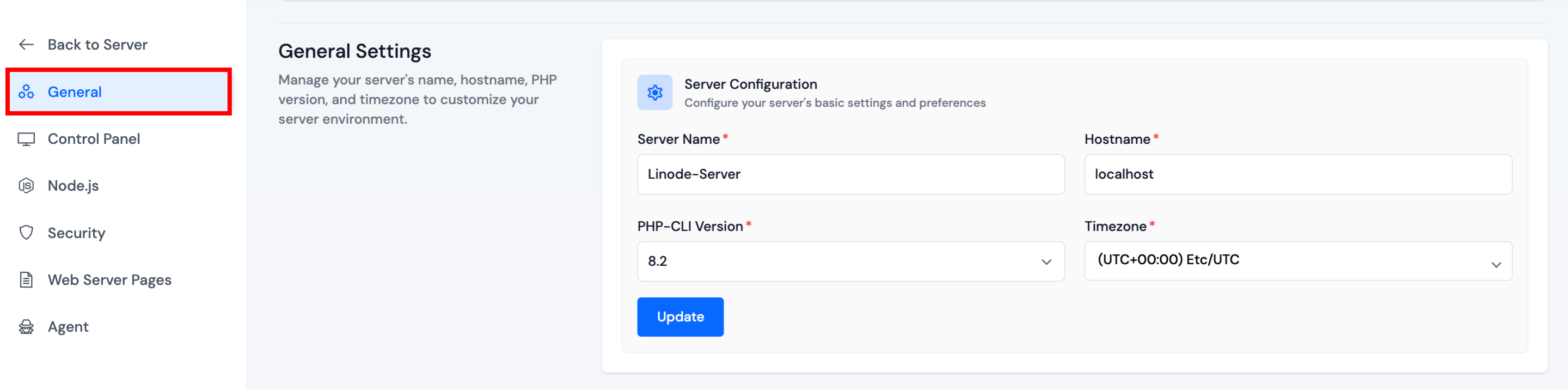Click the Timezone chevron arrow

(1496, 265)
